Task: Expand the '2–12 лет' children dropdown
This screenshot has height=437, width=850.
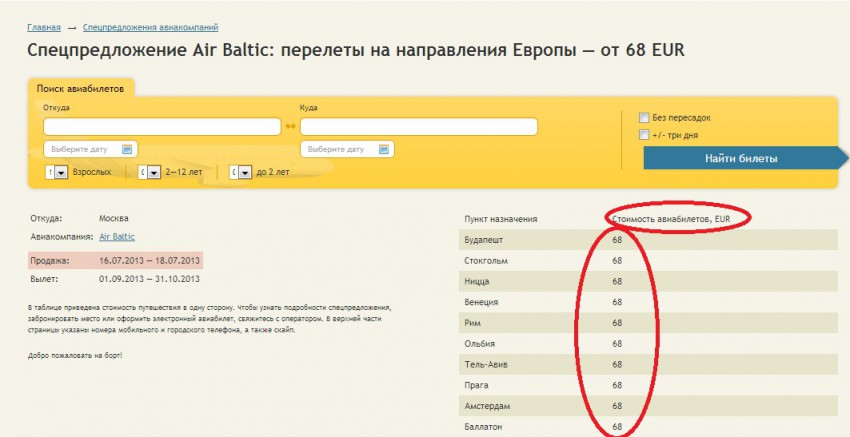Action: point(153,173)
